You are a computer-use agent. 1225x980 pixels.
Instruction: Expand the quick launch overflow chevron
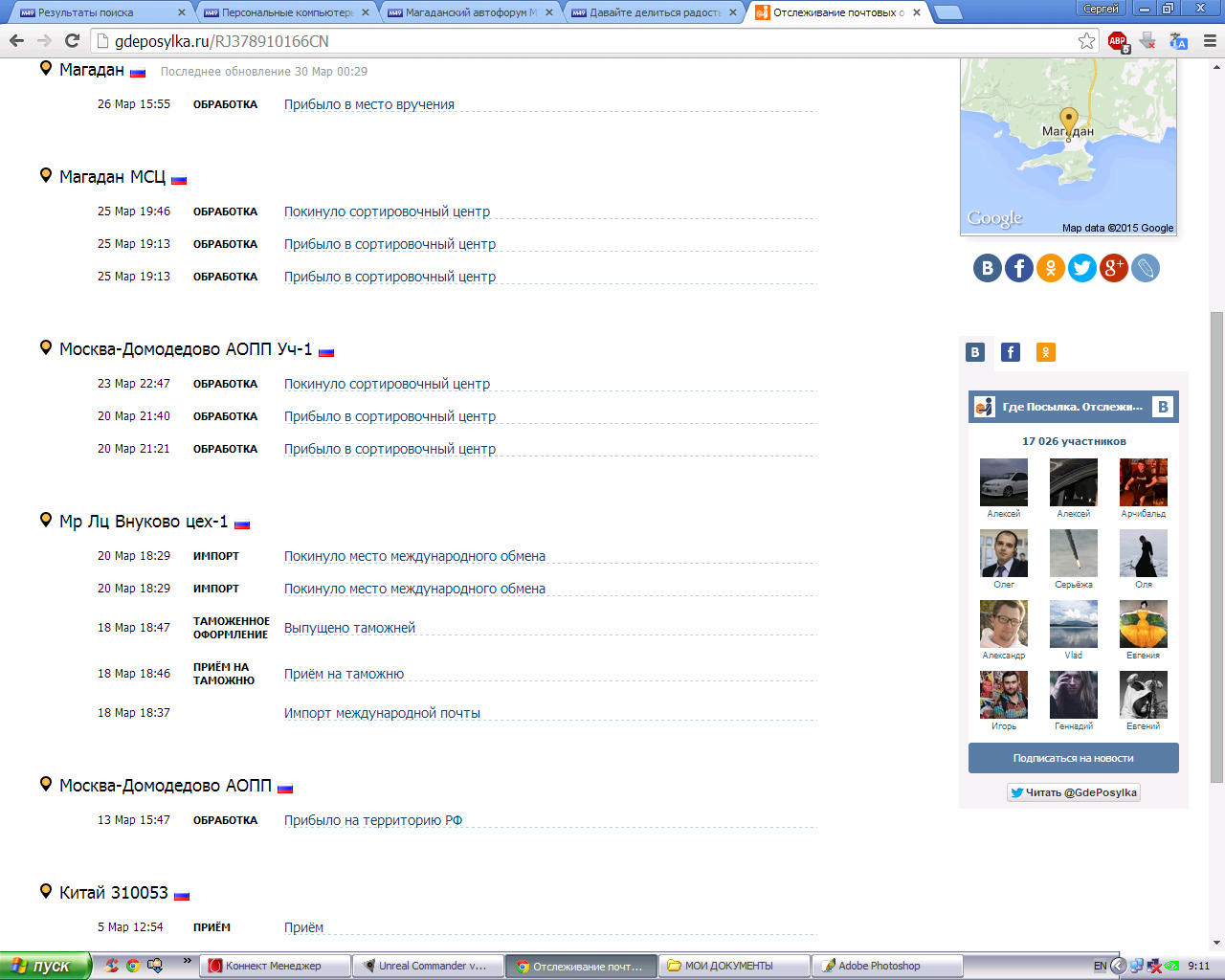click(x=187, y=961)
